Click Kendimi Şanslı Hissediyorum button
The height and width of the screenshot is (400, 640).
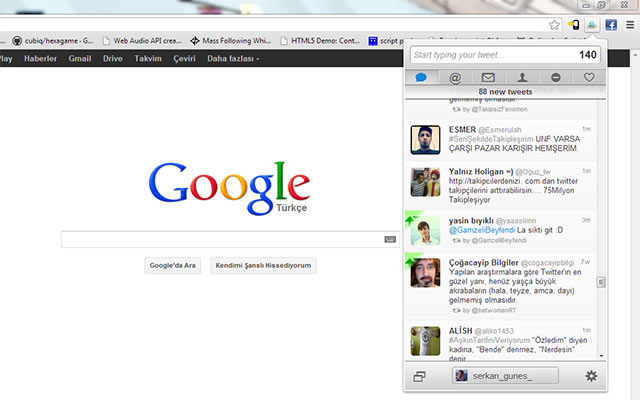(263, 265)
